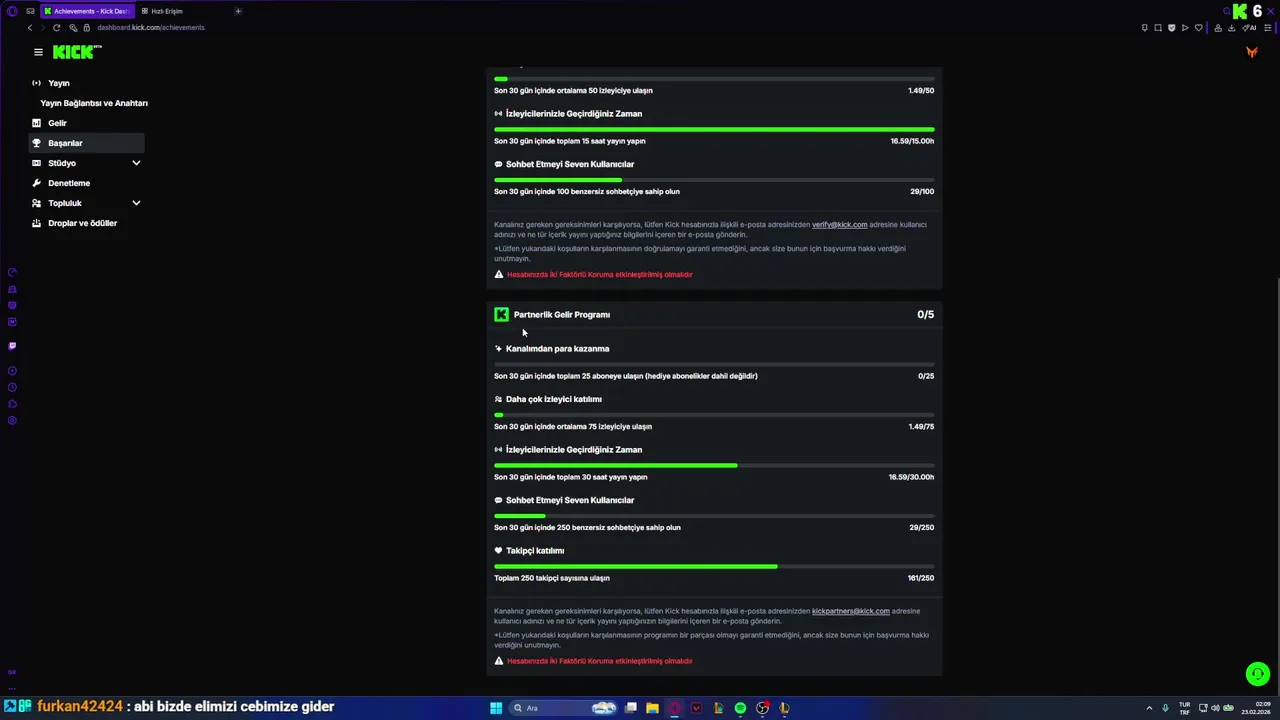Click the Twitch icon in Opera sidebar
1280x720 pixels.
[x=12, y=346]
